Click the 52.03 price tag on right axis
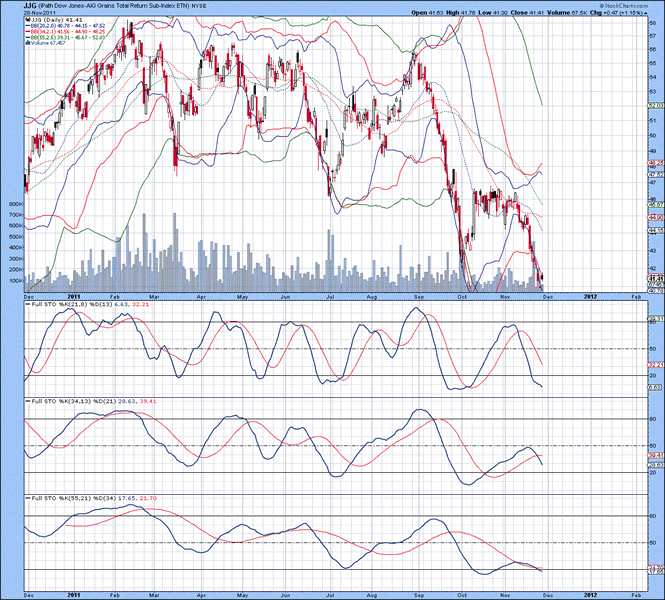 click(x=656, y=105)
